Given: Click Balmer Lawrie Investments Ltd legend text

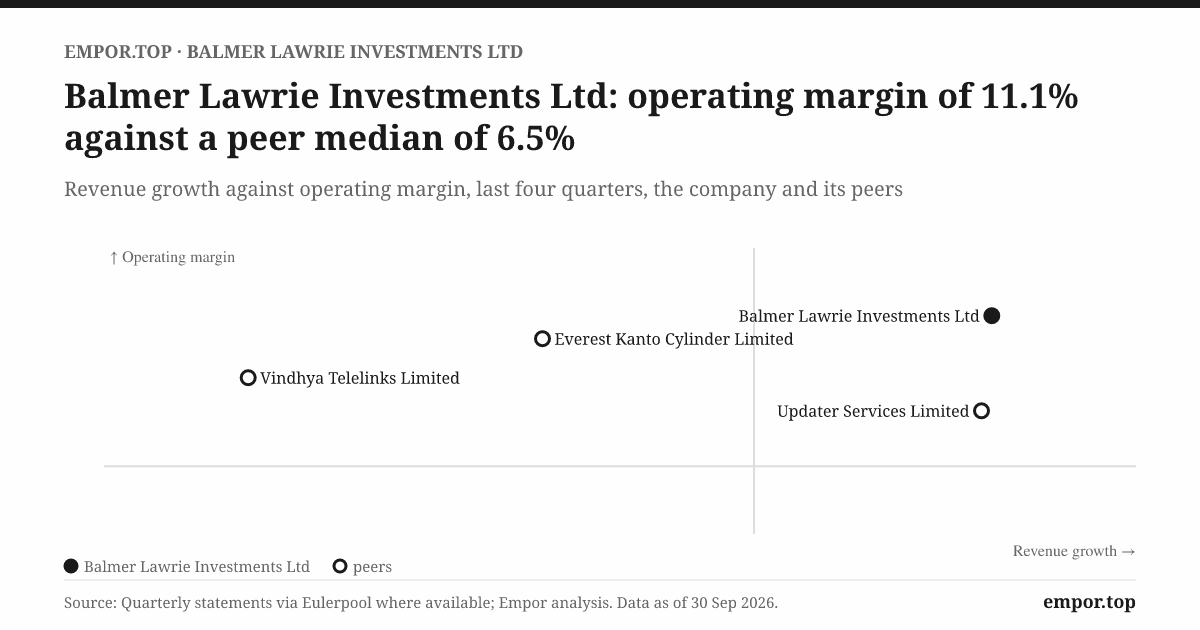Looking at the screenshot, I should click(x=197, y=566).
